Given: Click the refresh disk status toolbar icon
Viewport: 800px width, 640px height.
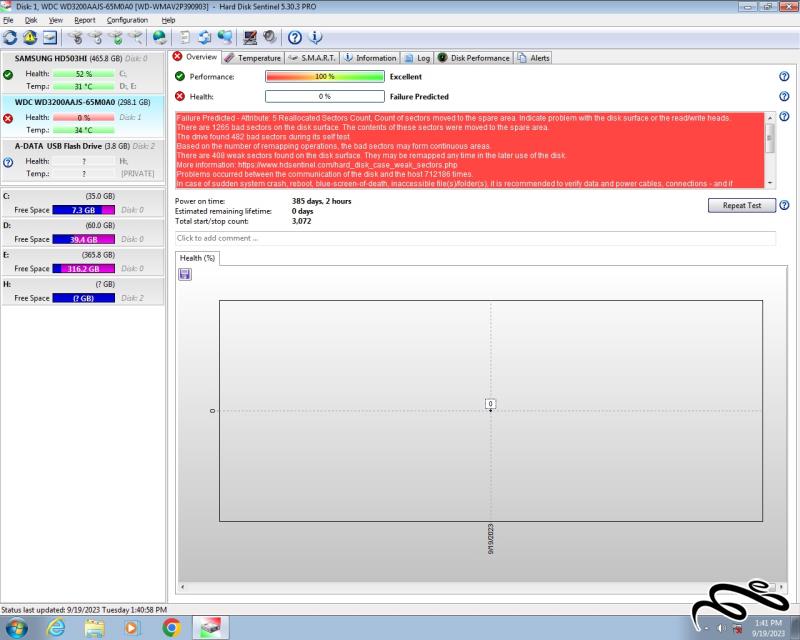Looking at the screenshot, I should 10,37.
